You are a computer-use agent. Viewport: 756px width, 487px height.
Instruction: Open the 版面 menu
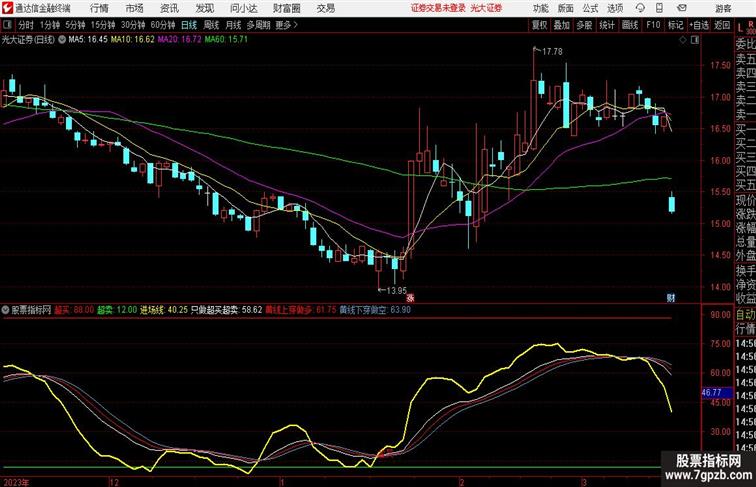(566, 8)
